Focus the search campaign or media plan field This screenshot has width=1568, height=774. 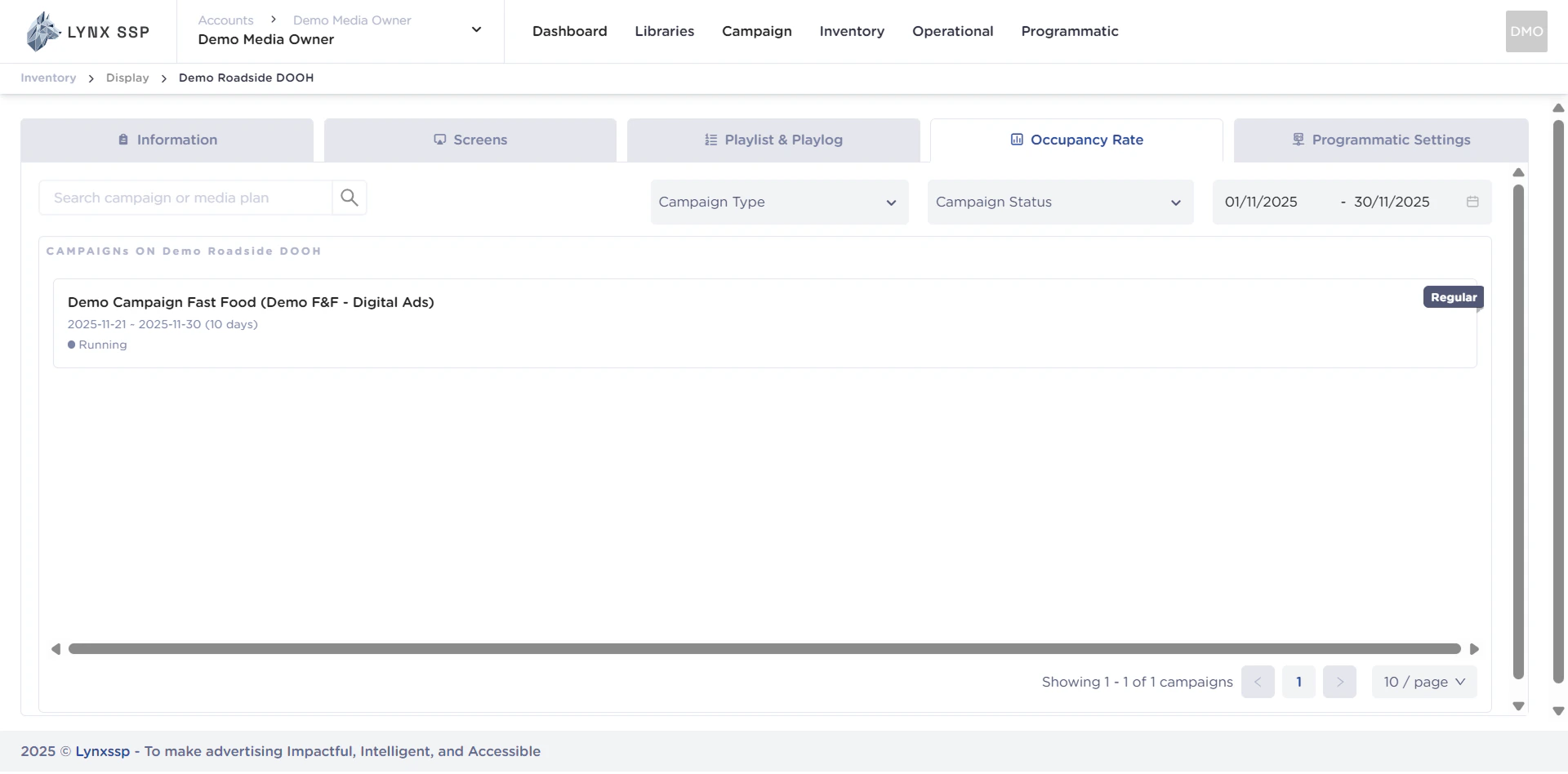[185, 198]
